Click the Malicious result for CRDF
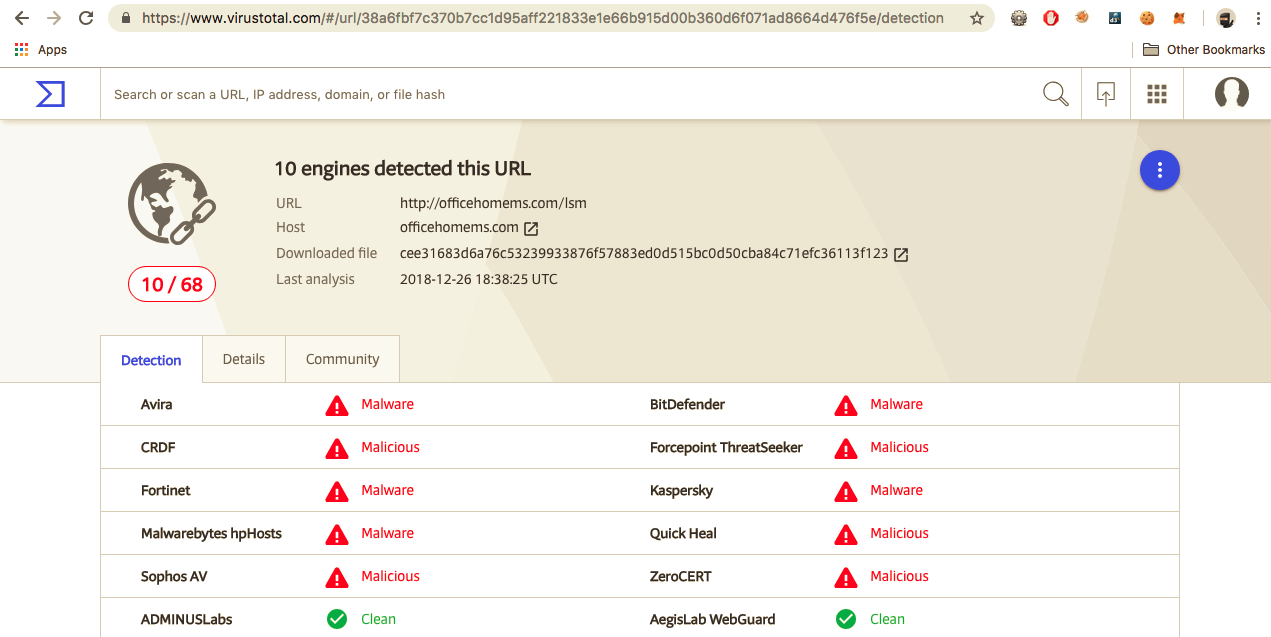The image size is (1271, 637). [x=391, y=448]
